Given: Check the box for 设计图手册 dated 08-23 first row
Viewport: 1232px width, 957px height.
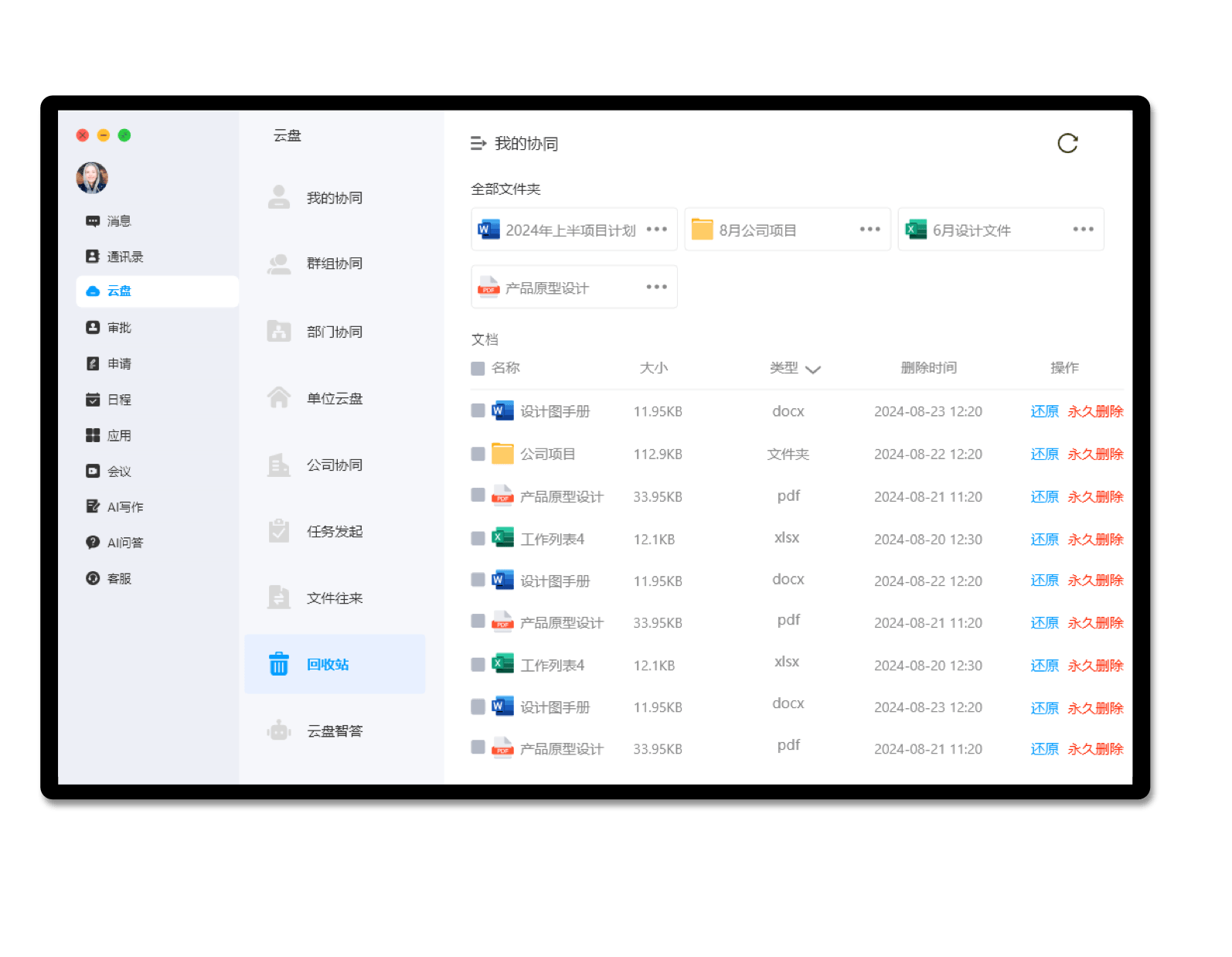Looking at the screenshot, I should (x=478, y=410).
